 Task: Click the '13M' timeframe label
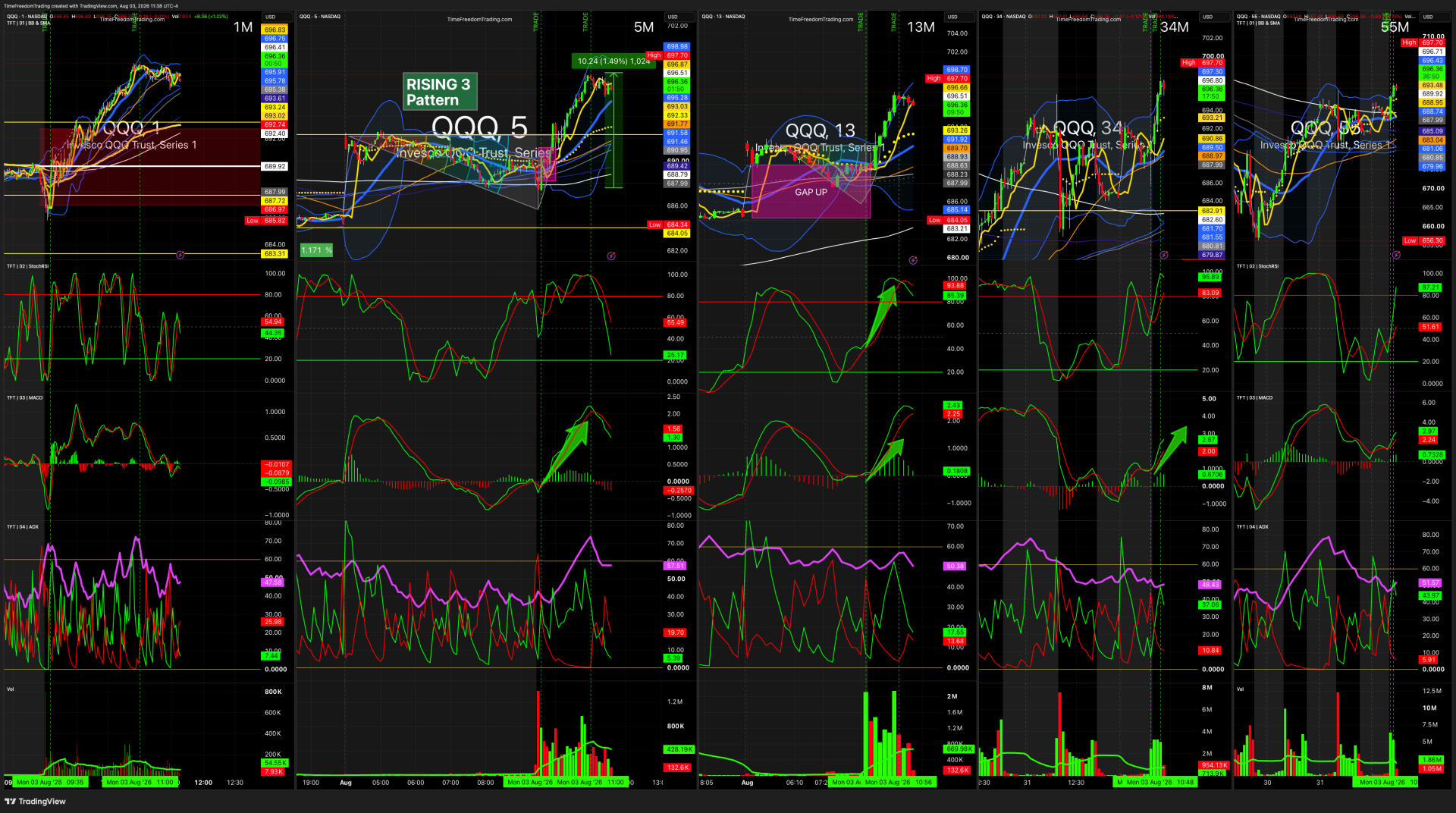pos(921,27)
